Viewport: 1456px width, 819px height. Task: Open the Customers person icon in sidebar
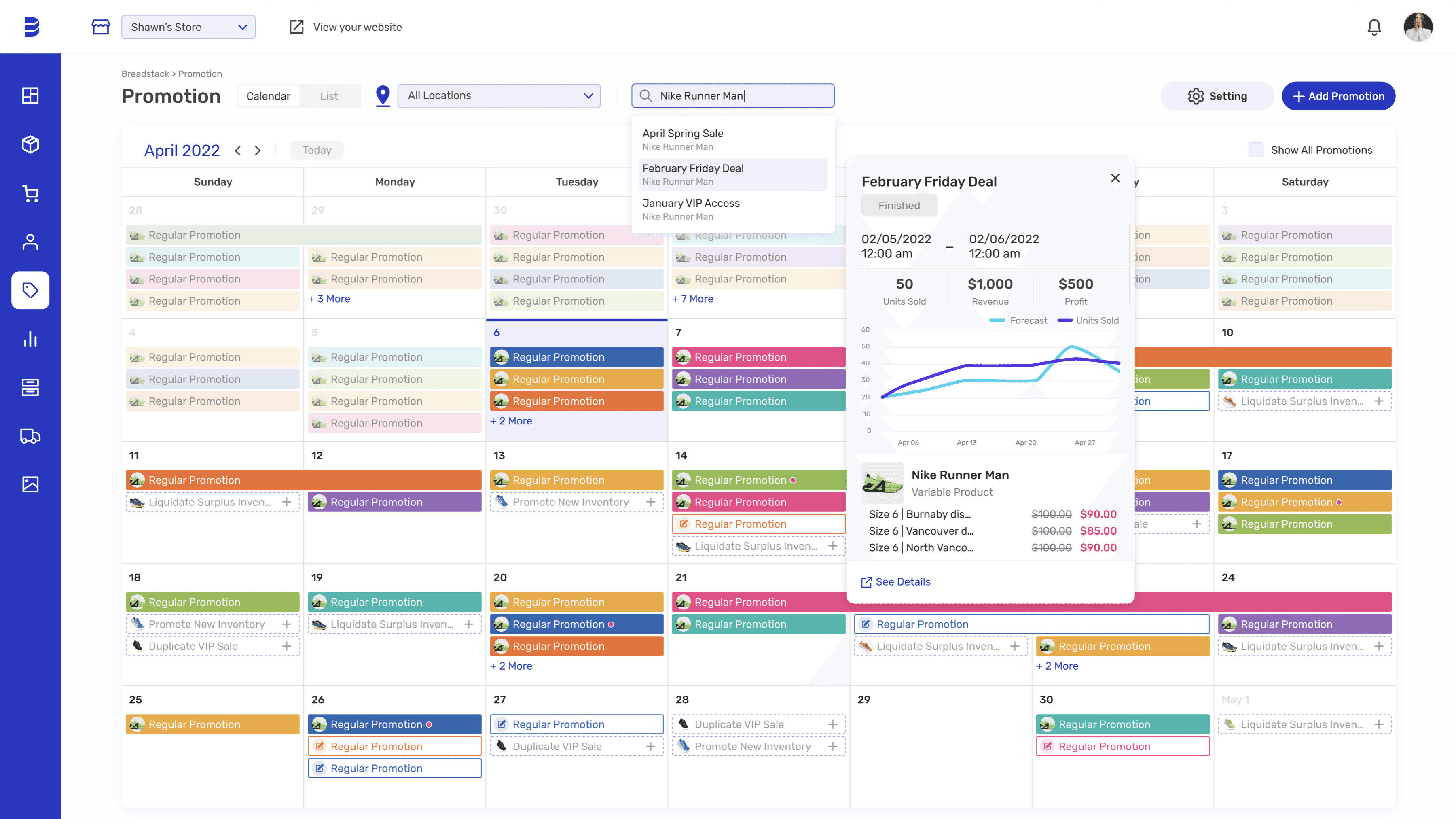pyautogui.click(x=30, y=242)
